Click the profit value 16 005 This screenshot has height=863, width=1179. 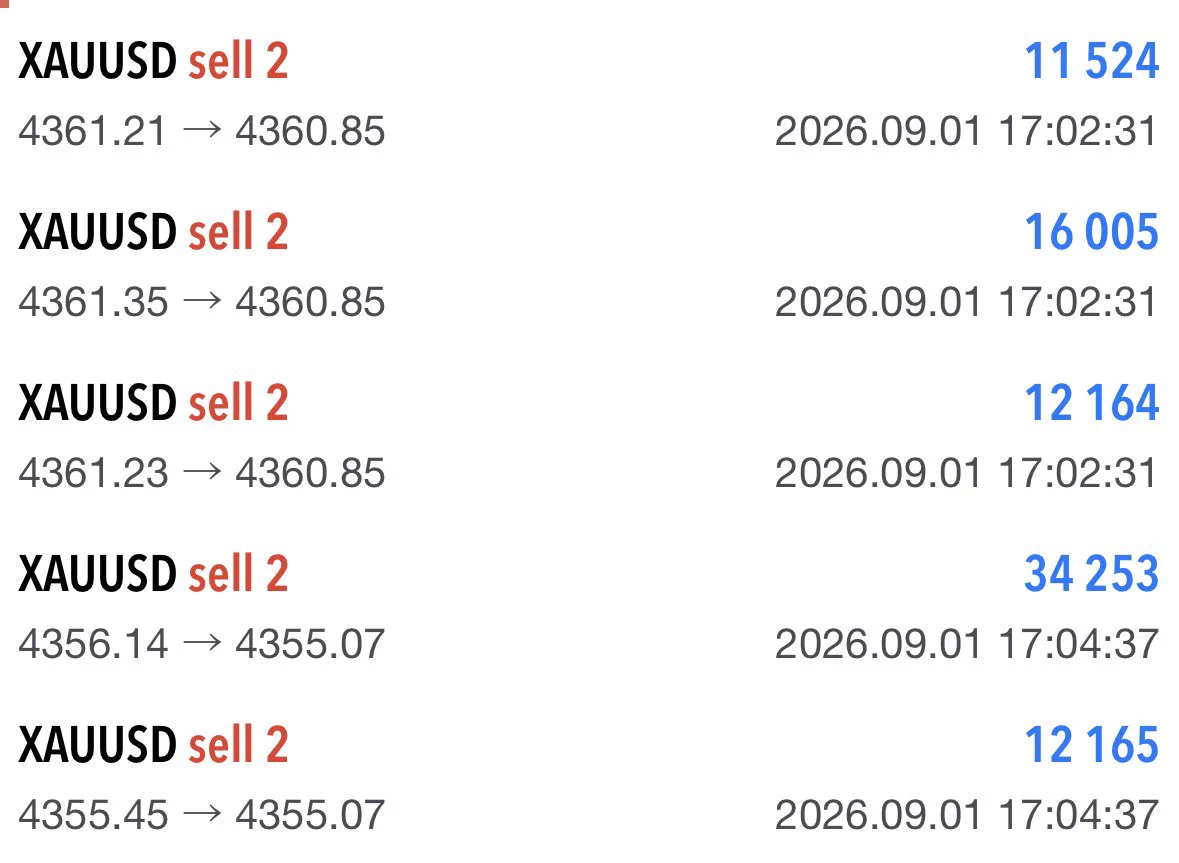pos(1092,232)
